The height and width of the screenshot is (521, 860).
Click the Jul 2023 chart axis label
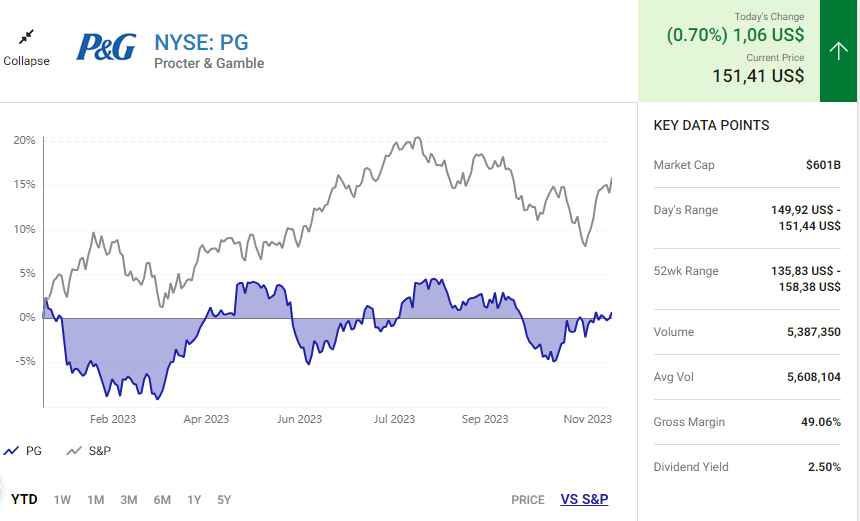(394, 419)
